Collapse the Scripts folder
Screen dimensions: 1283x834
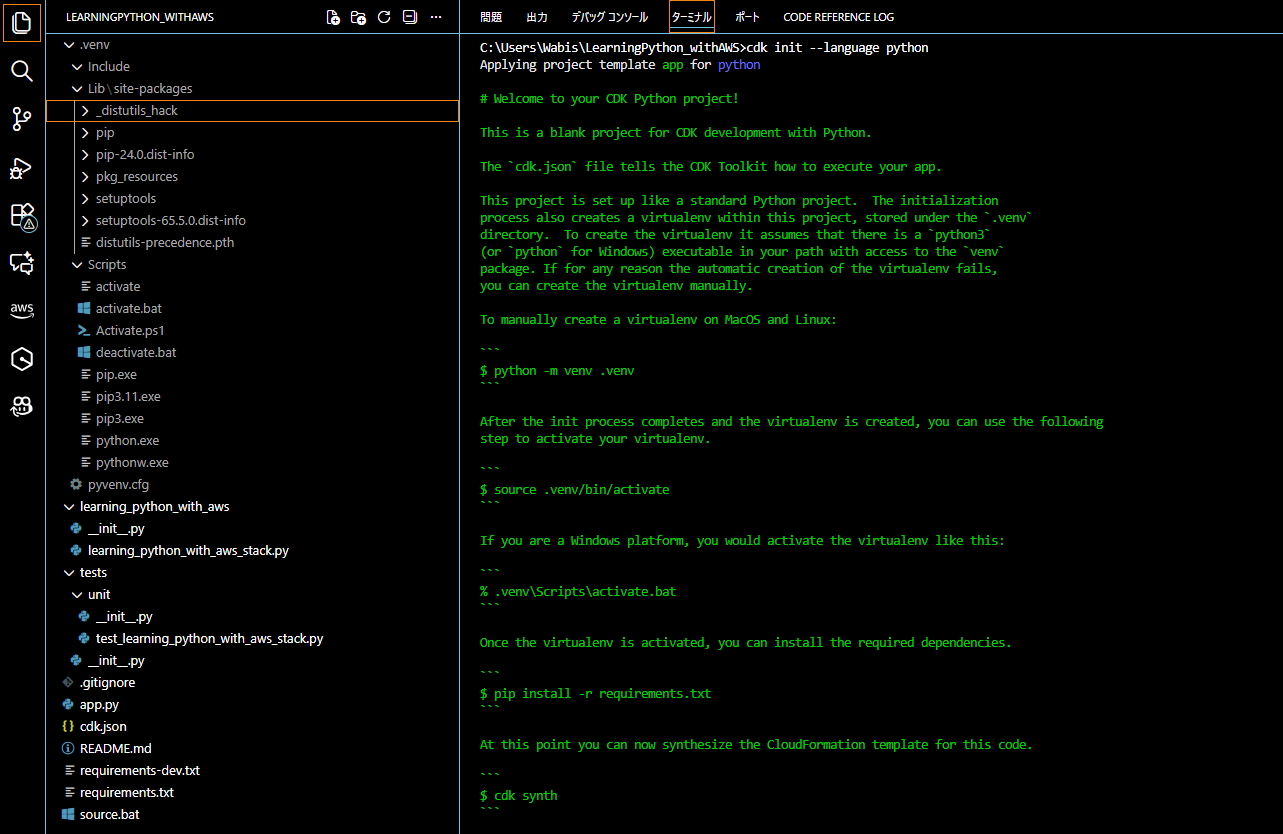77,264
